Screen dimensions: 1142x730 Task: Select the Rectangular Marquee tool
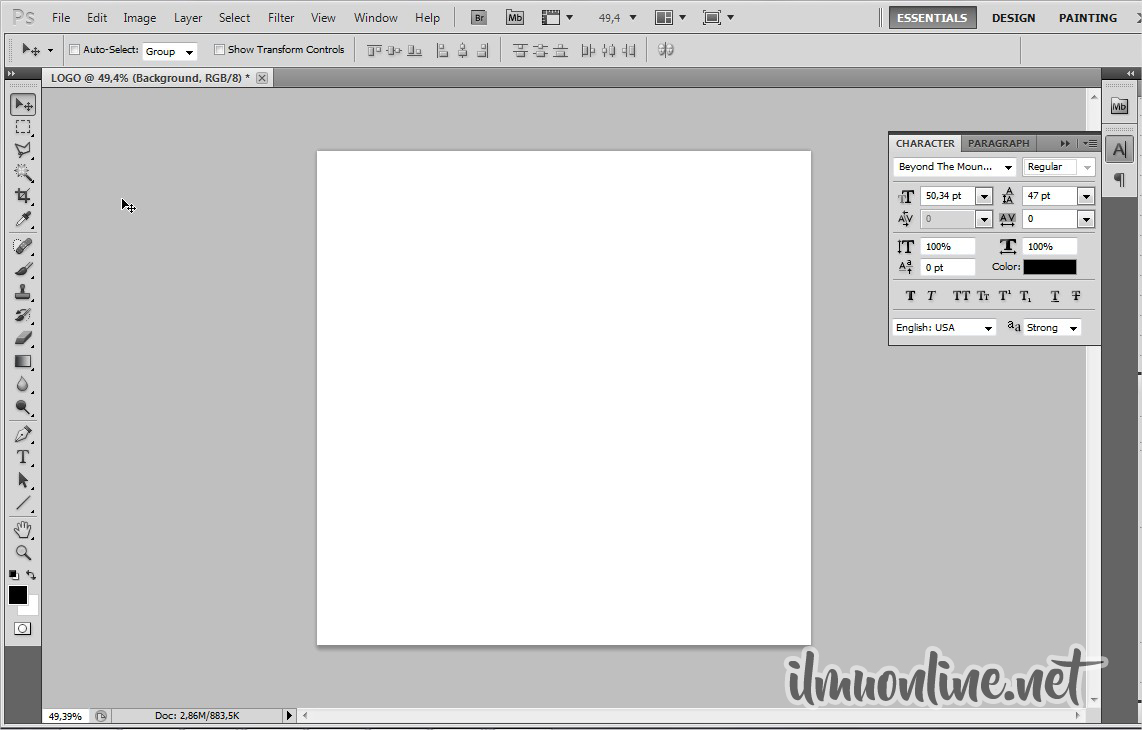pyautogui.click(x=23, y=128)
